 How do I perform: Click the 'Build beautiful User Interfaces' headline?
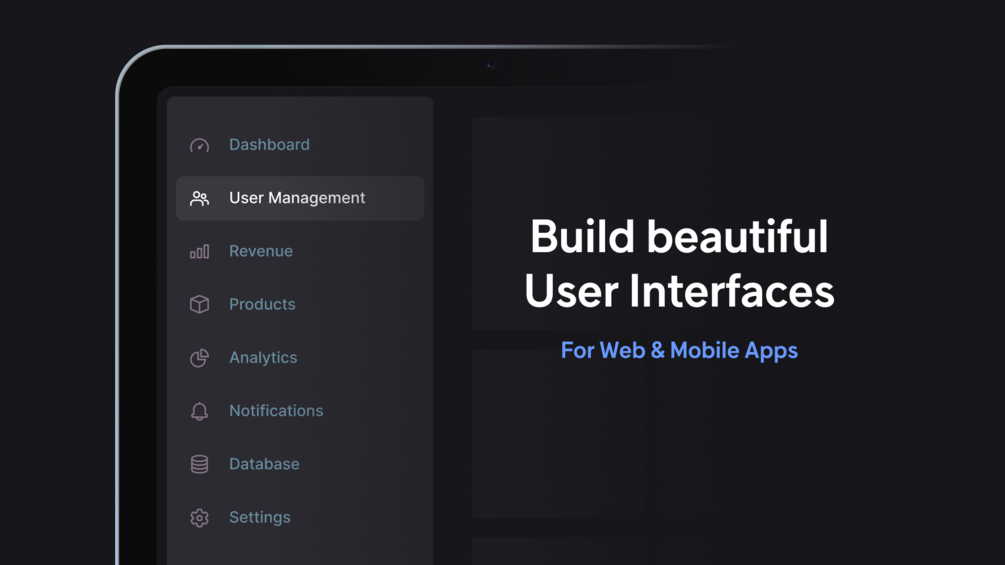pyautogui.click(x=679, y=263)
